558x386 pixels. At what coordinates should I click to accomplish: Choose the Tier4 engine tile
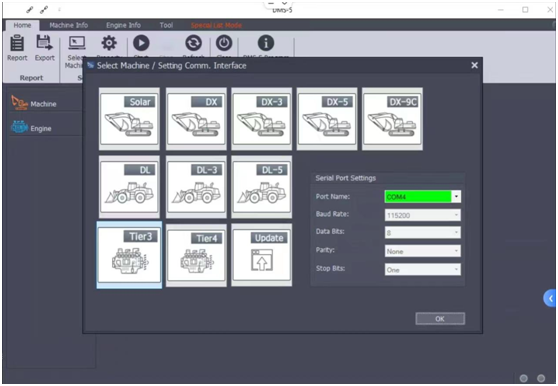[x=196, y=255]
